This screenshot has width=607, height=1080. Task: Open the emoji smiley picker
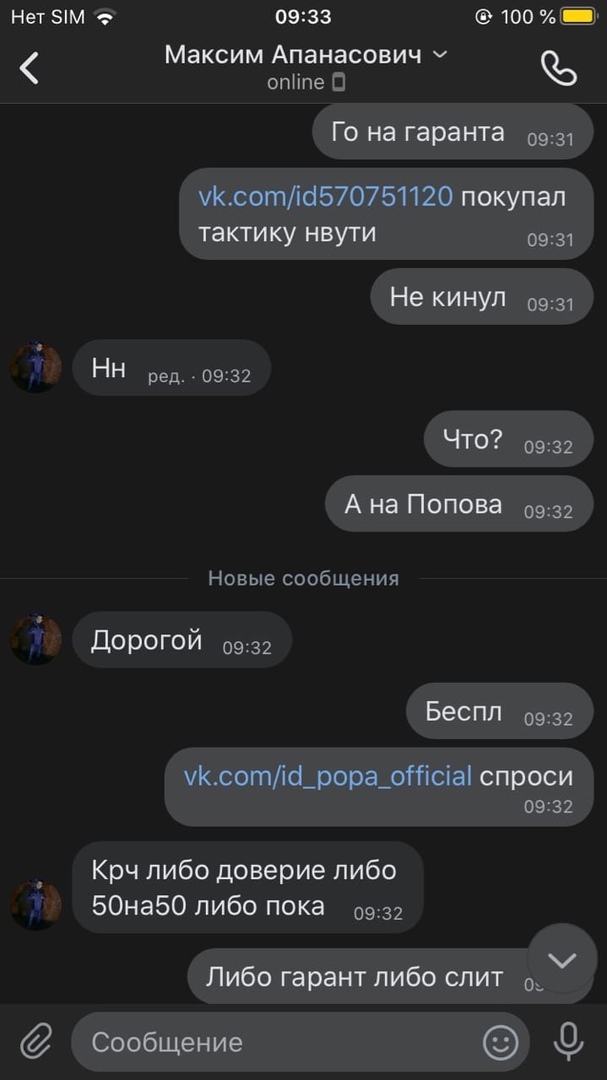pyautogui.click(x=501, y=1042)
